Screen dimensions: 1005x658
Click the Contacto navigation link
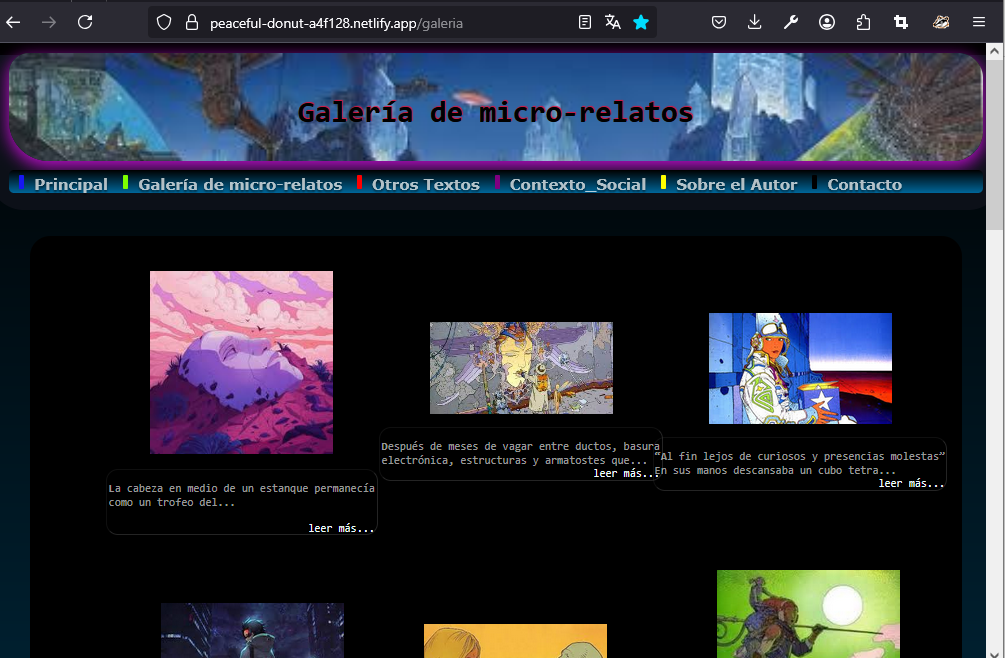point(864,184)
